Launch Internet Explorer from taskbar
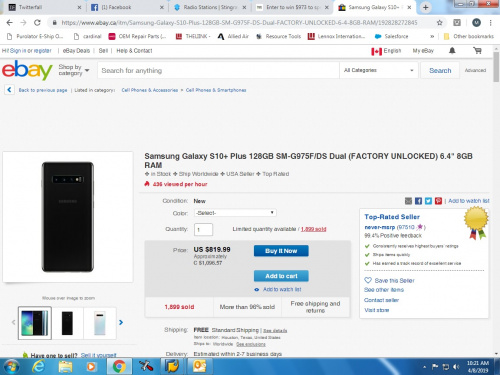The height and width of the screenshot is (375, 500). click(x=39, y=366)
